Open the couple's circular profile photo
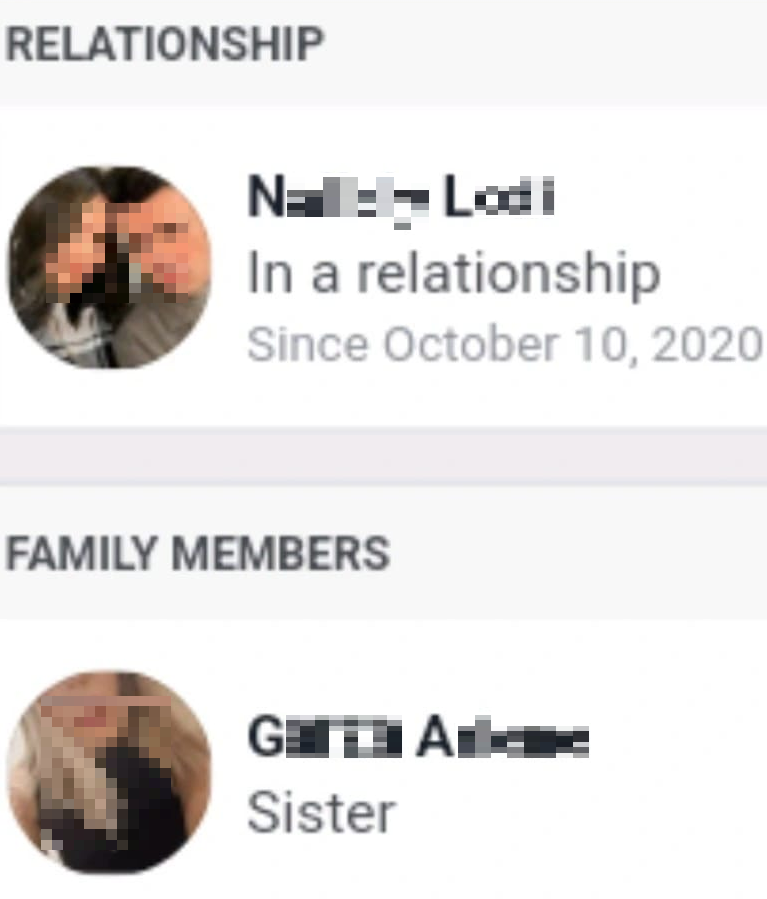 point(109,267)
